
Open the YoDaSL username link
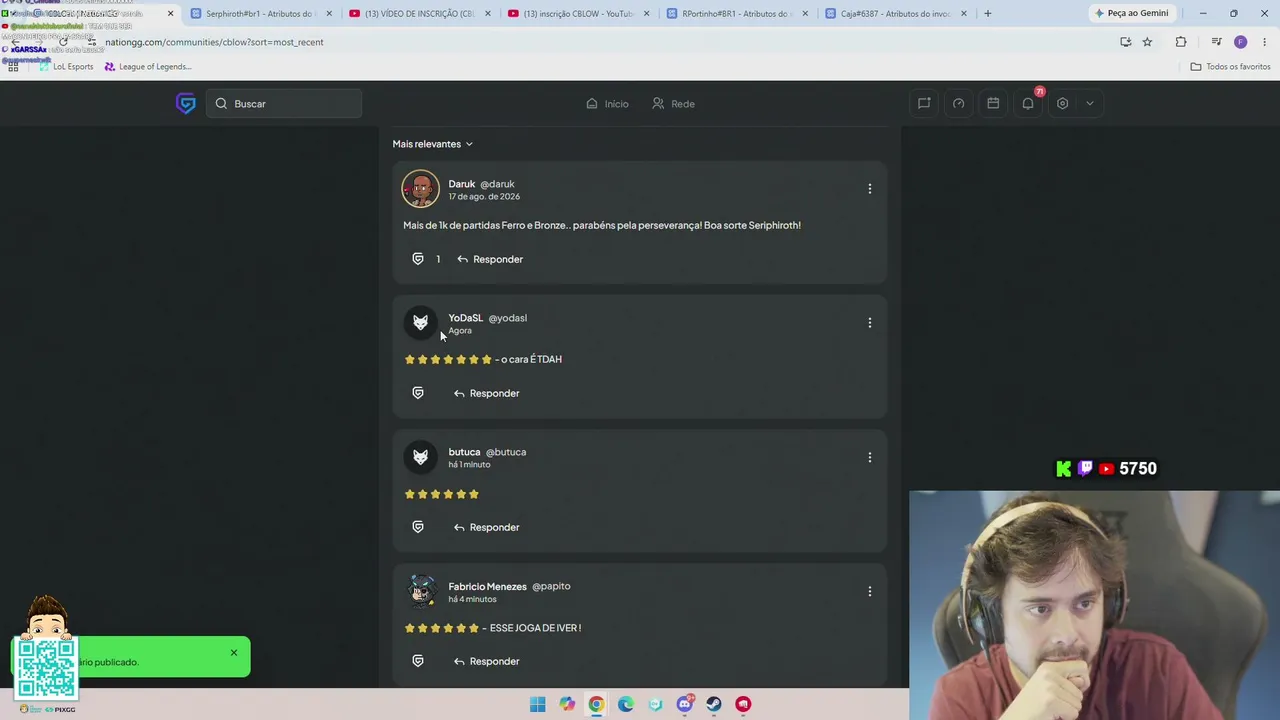[x=465, y=318]
